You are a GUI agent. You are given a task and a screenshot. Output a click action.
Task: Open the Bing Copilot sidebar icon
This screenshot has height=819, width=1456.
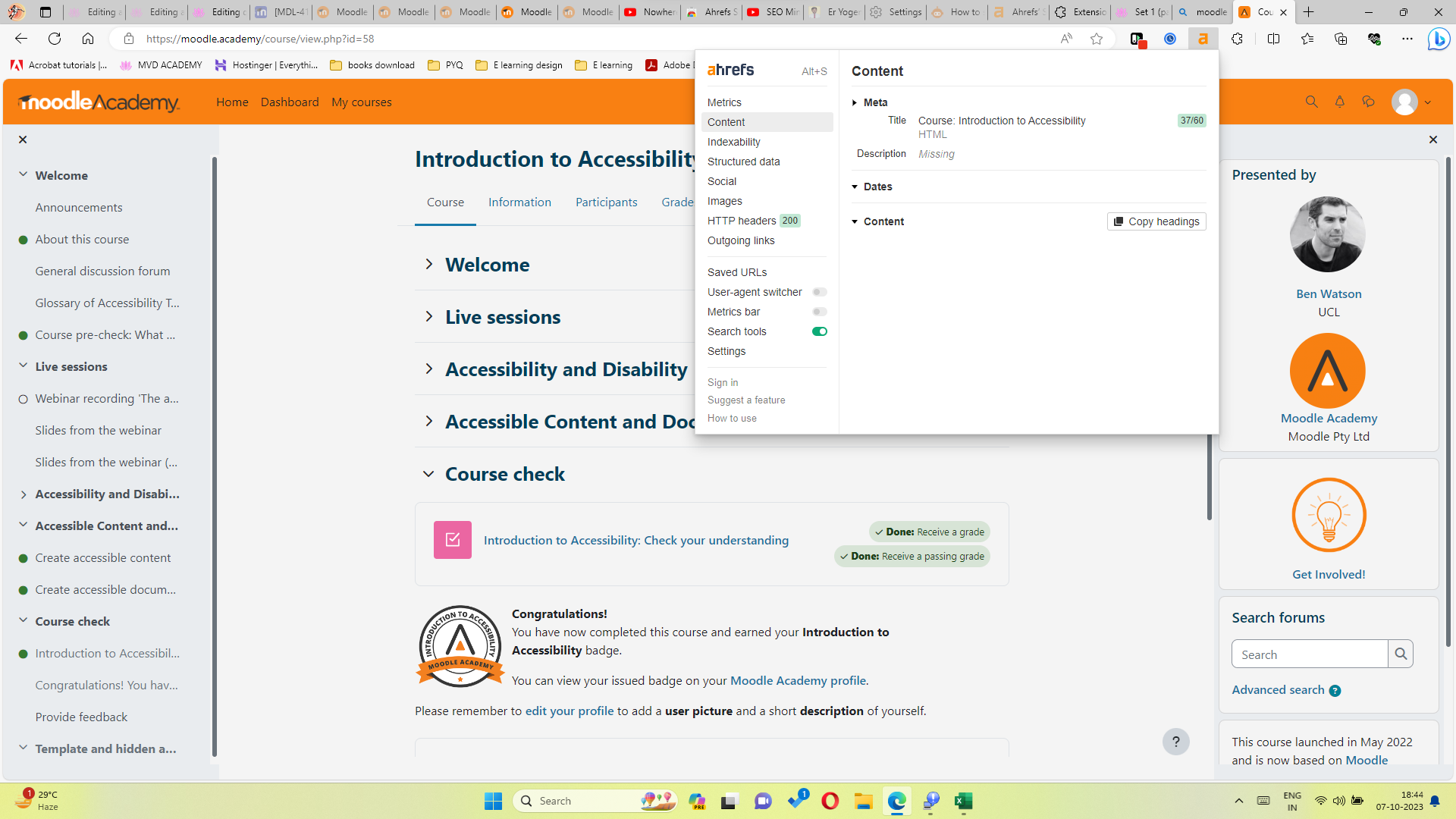pos(1439,39)
